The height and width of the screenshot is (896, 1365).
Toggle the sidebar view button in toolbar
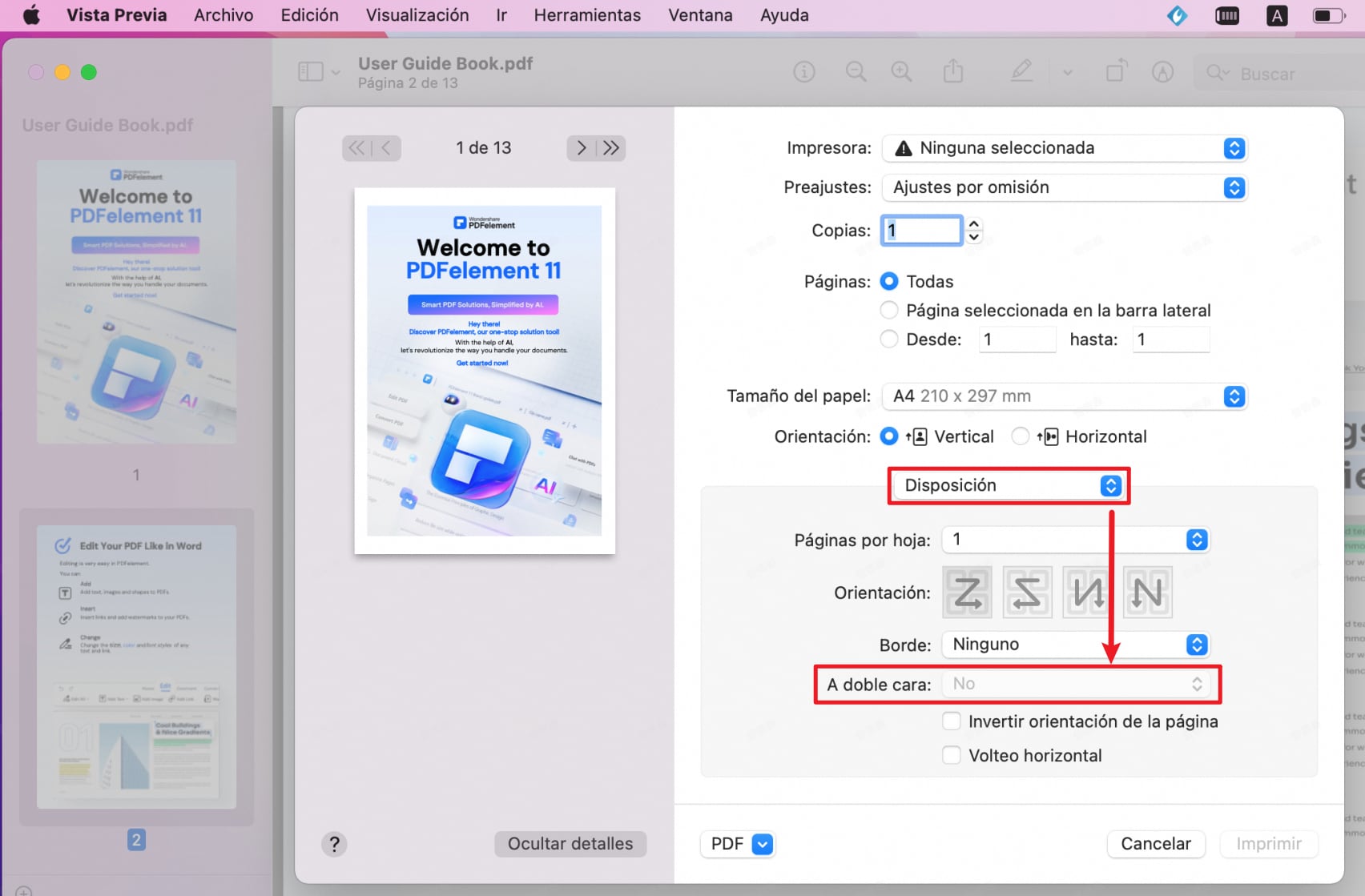point(310,72)
